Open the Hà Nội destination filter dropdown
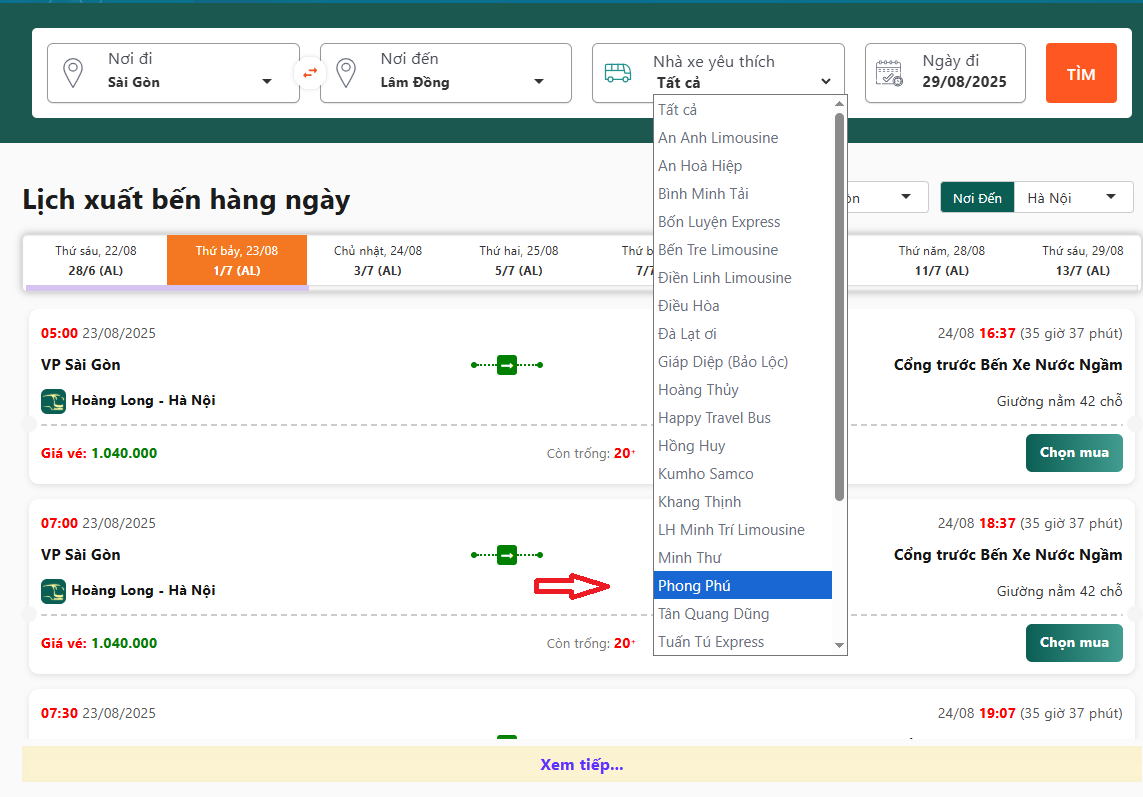The height and width of the screenshot is (797, 1143). 1073,198
